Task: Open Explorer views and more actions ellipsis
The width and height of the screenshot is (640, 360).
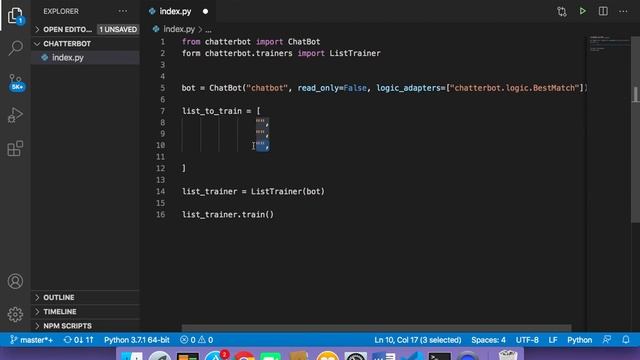Action: click(122, 11)
